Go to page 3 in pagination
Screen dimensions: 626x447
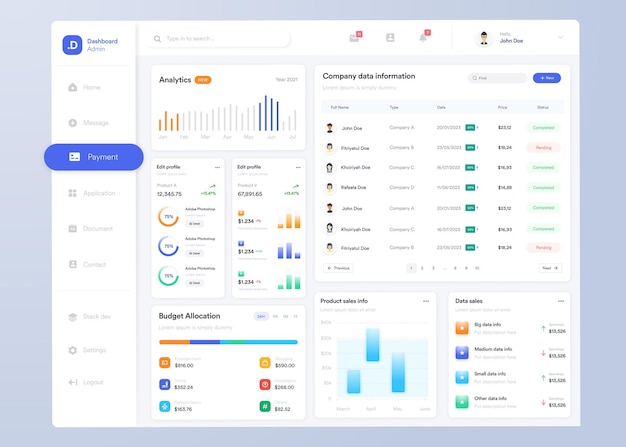pos(433,268)
